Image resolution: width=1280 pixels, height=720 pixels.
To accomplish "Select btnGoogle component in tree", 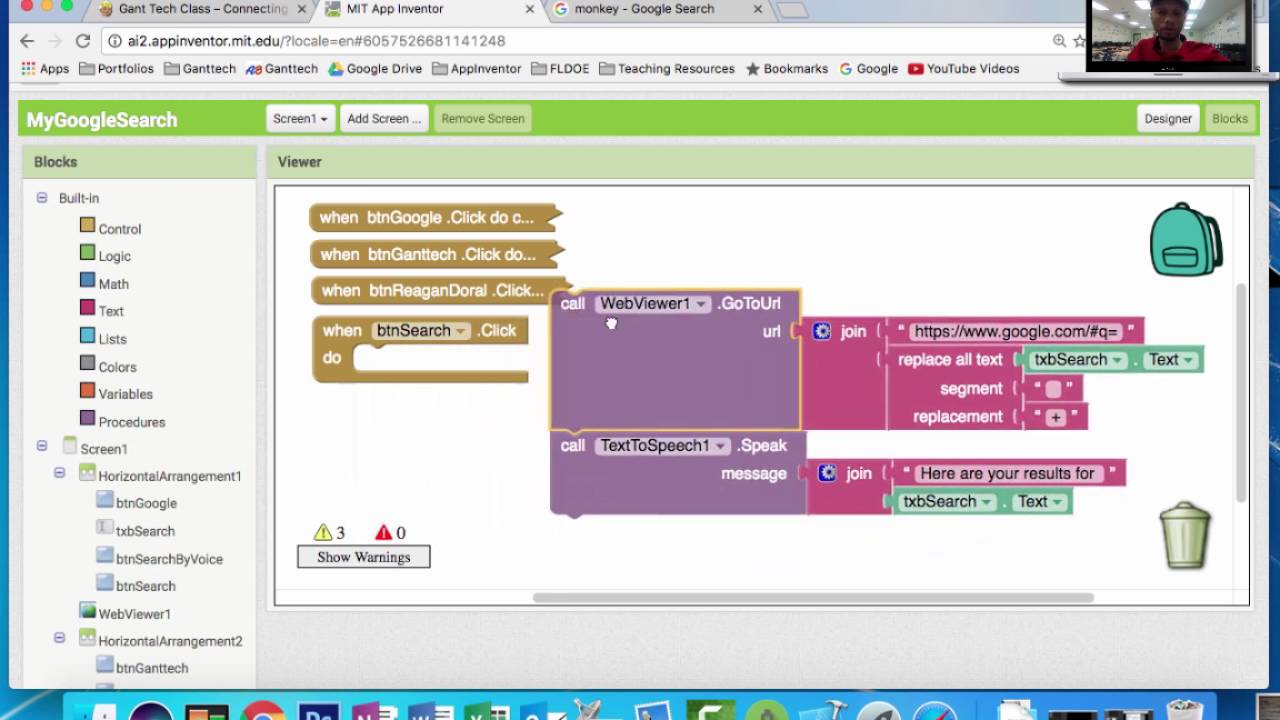I will 146,503.
